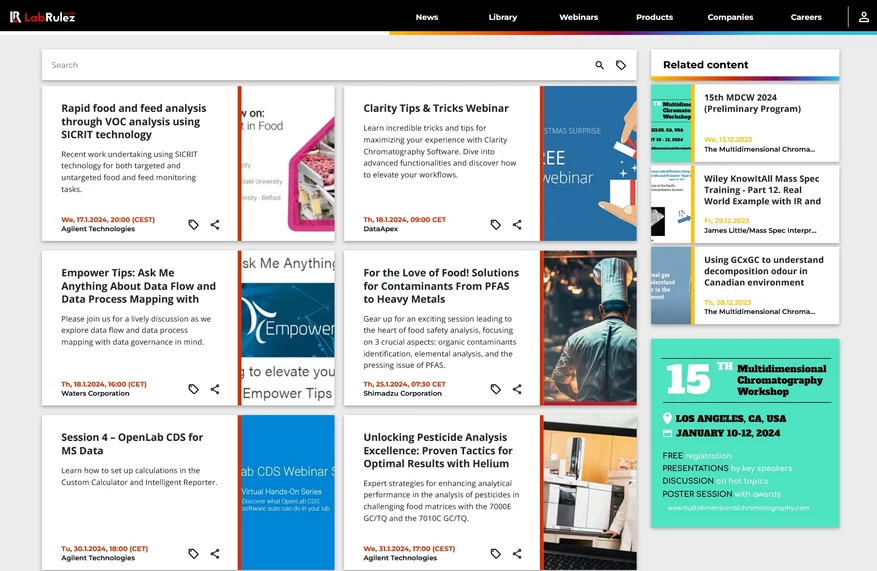Image resolution: width=877 pixels, height=571 pixels.
Task: Share the Session 4 OpenLab CDS webinar
Action: [215, 553]
